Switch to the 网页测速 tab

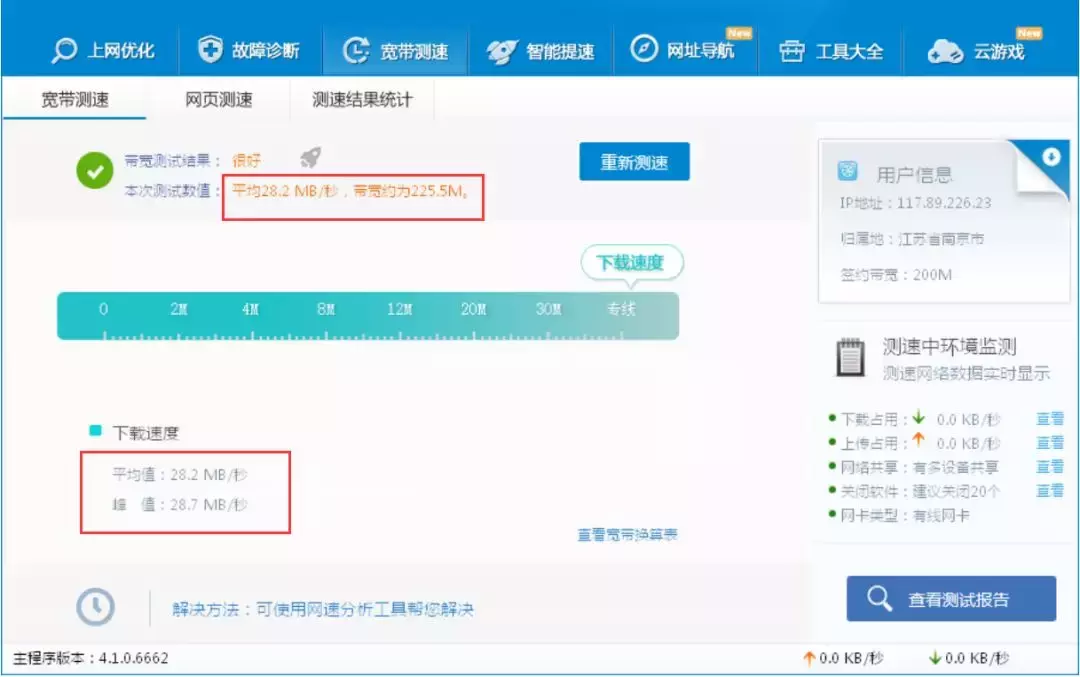pos(220,99)
